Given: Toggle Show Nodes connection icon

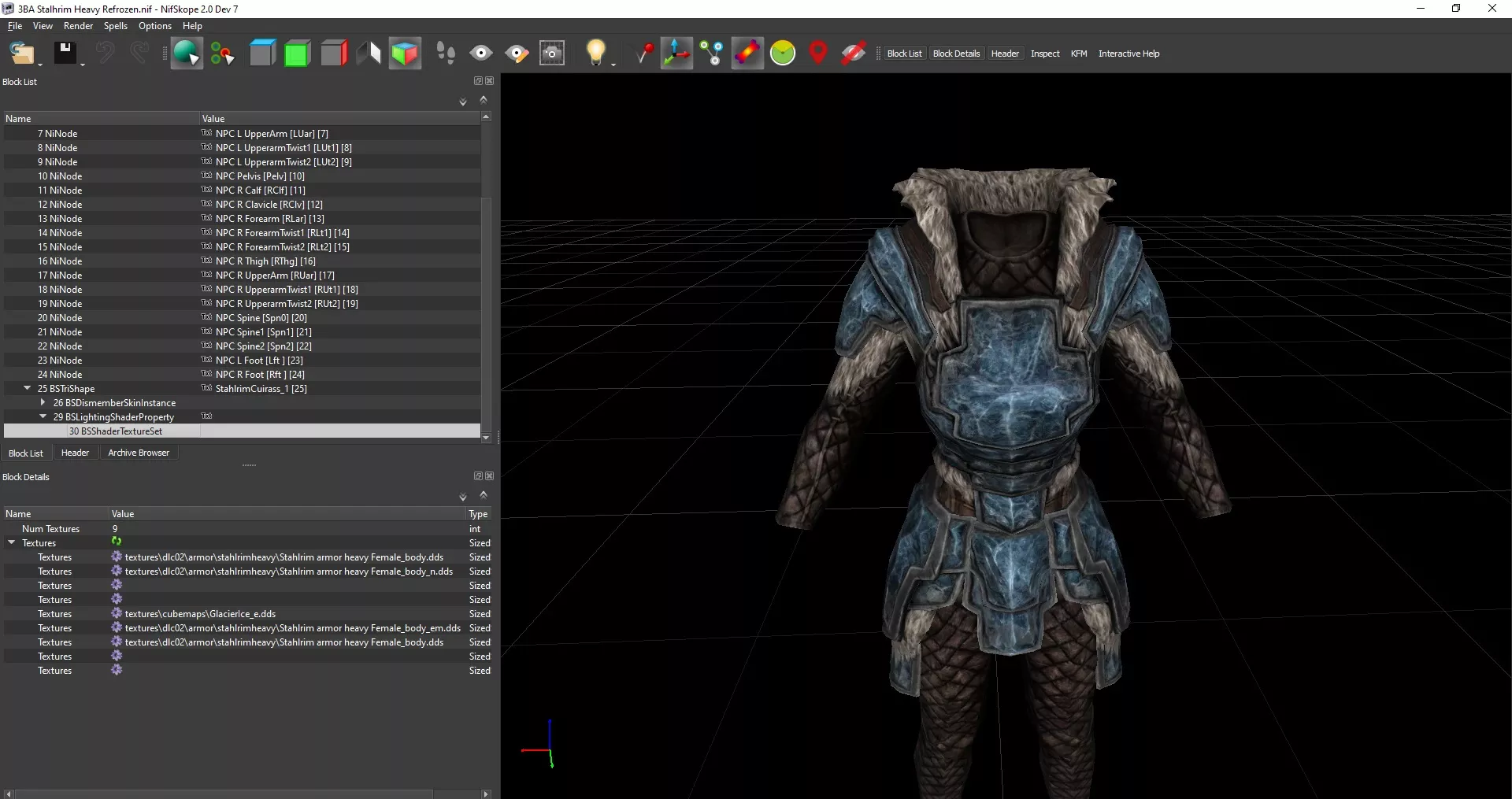Looking at the screenshot, I should click(x=712, y=54).
